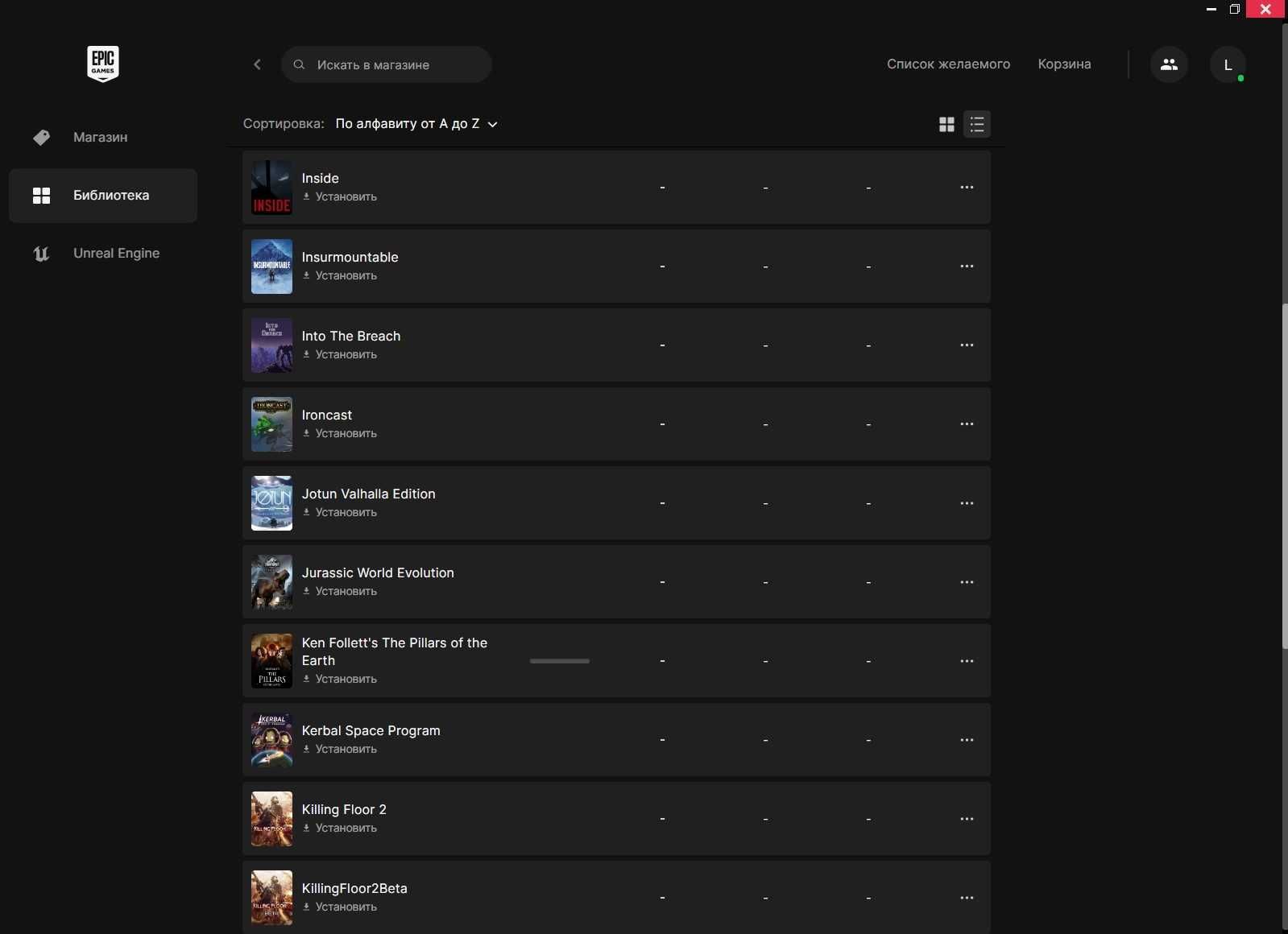
Task: Switch library to list view
Action: coord(977,124)
